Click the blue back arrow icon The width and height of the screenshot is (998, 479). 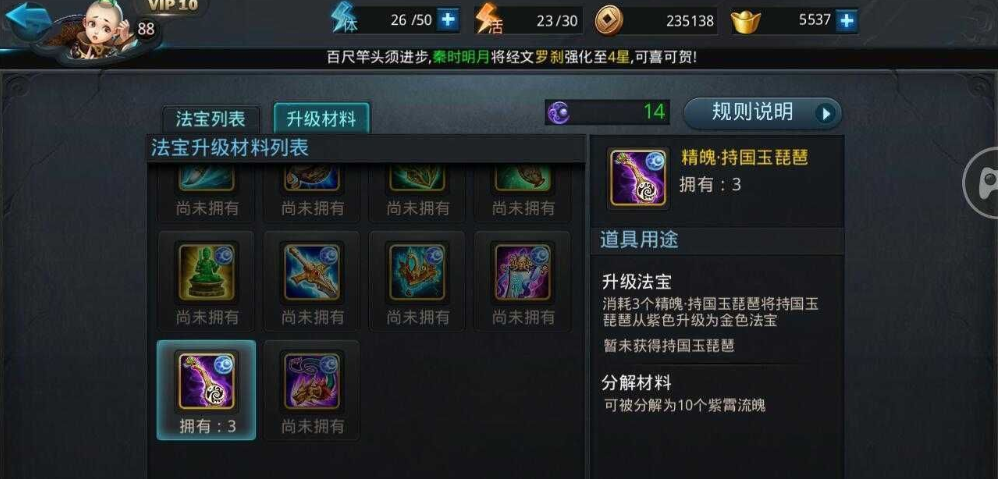click(x=27, y=20)
